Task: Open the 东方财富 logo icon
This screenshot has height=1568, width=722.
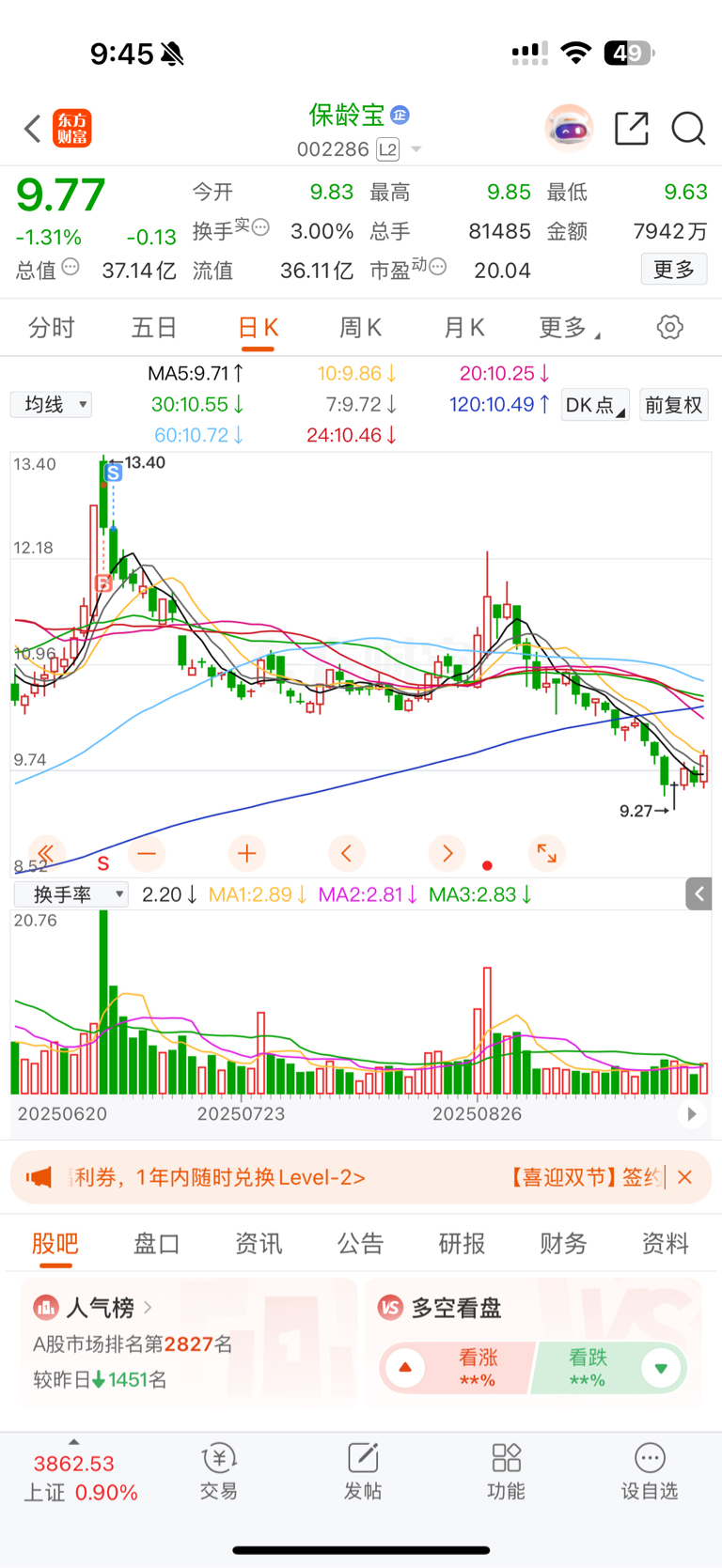Action: pos(72,129)
